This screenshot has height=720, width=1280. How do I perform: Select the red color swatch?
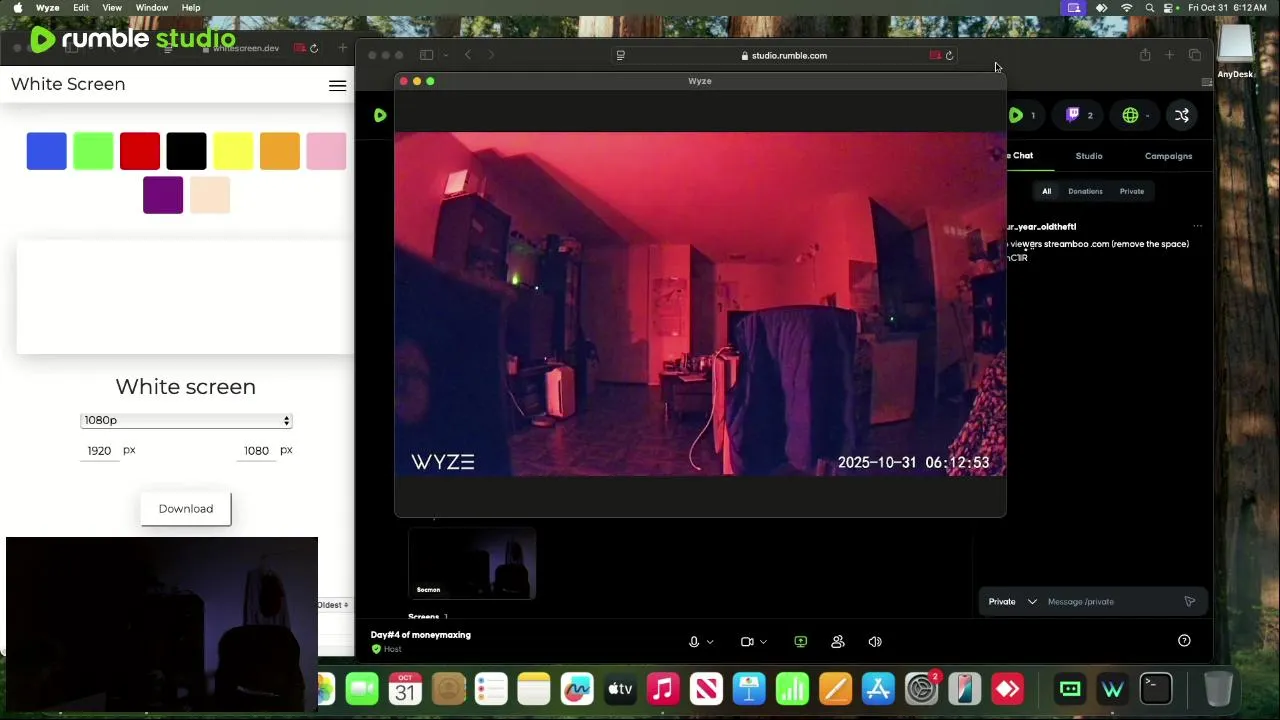coord(140,151)
